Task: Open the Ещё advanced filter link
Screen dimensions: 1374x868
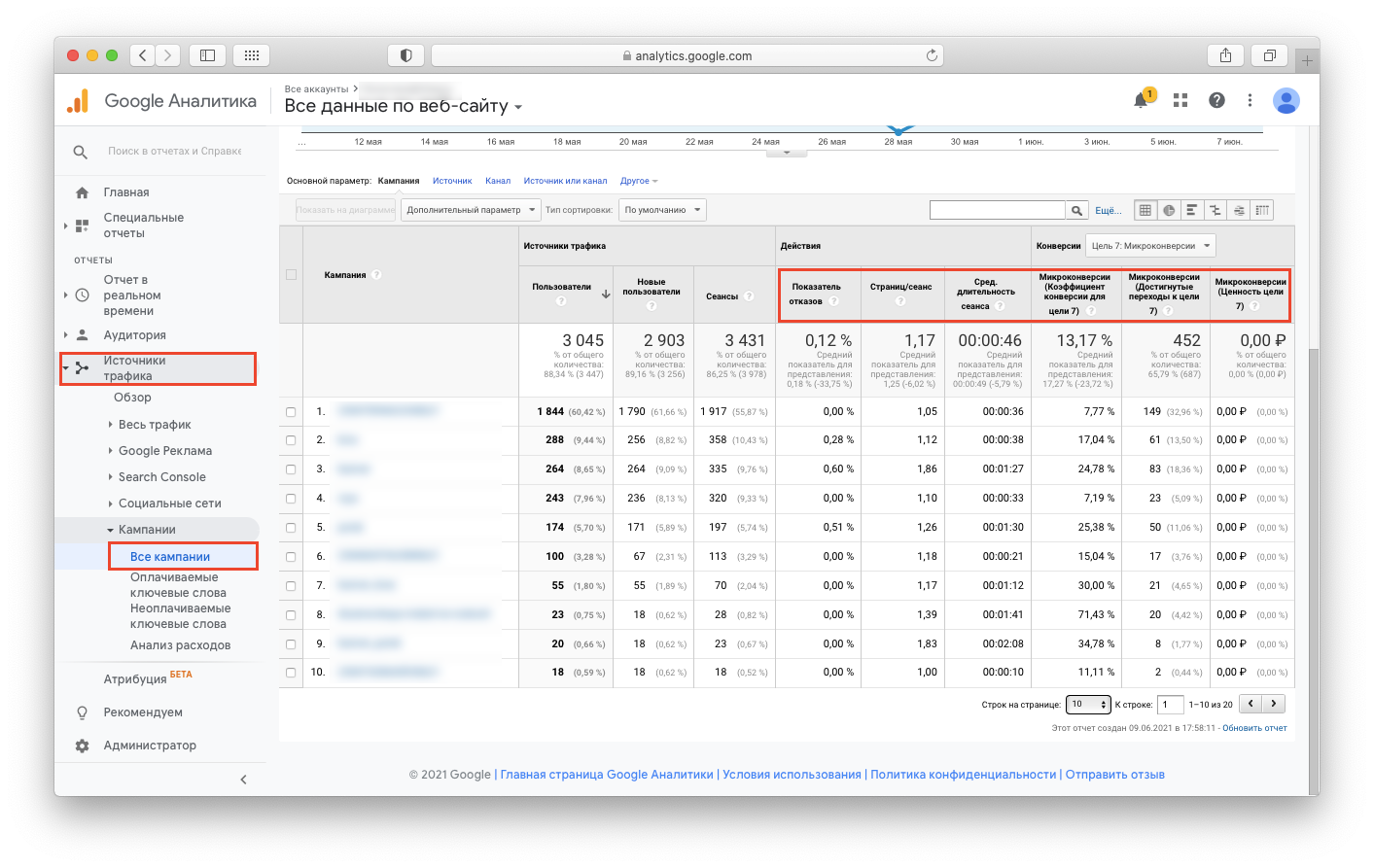Action: point(1108,210)
